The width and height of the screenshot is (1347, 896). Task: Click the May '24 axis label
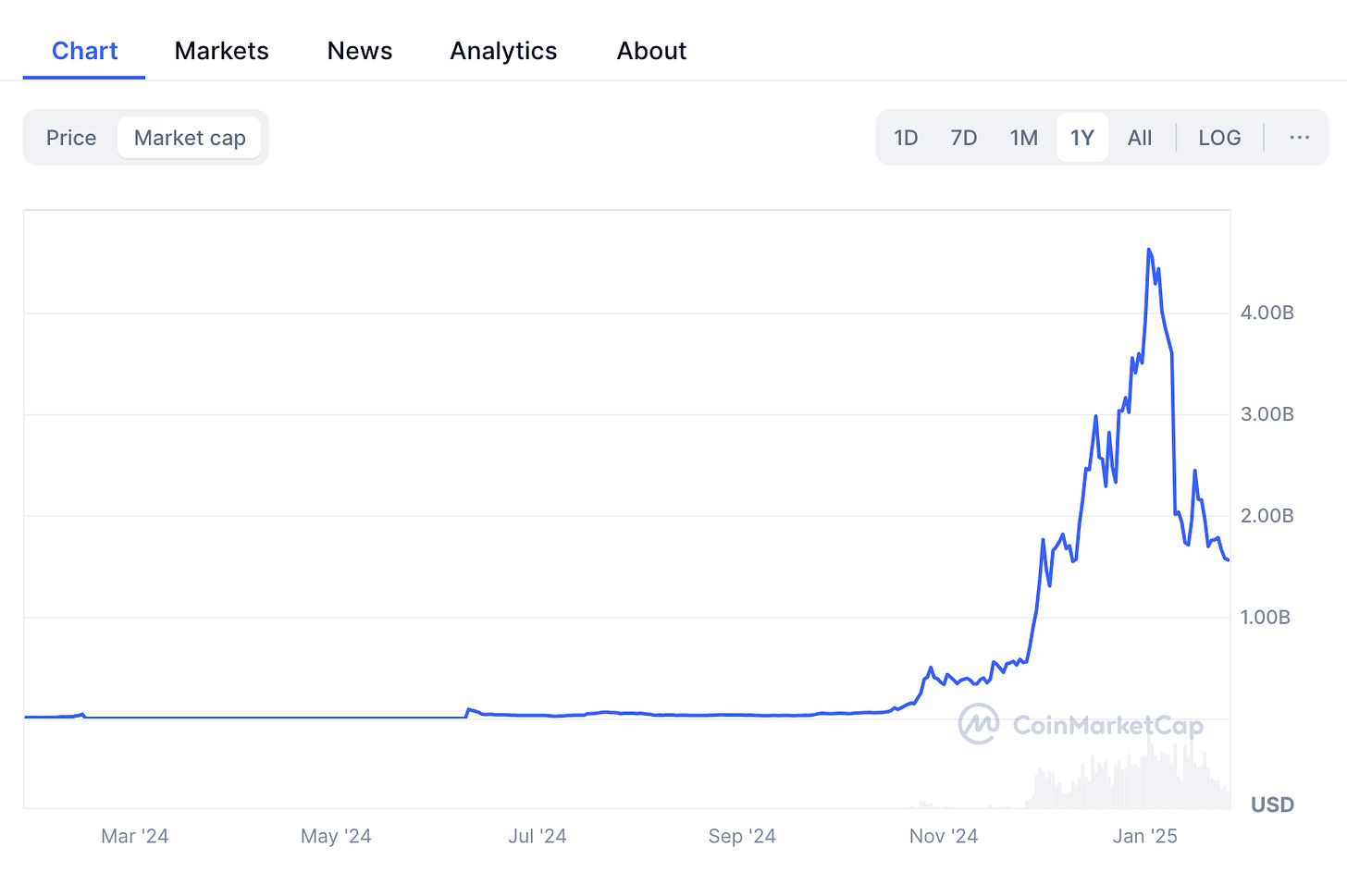[x=336, y=837]
